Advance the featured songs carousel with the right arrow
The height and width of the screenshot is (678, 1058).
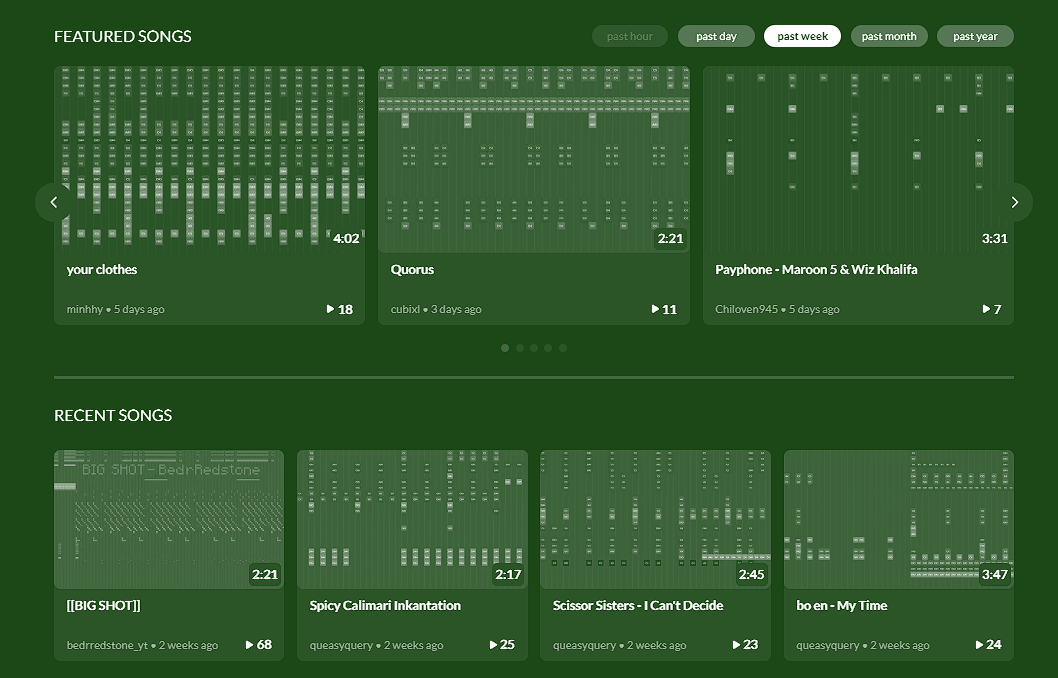(x=1016, y=202)
